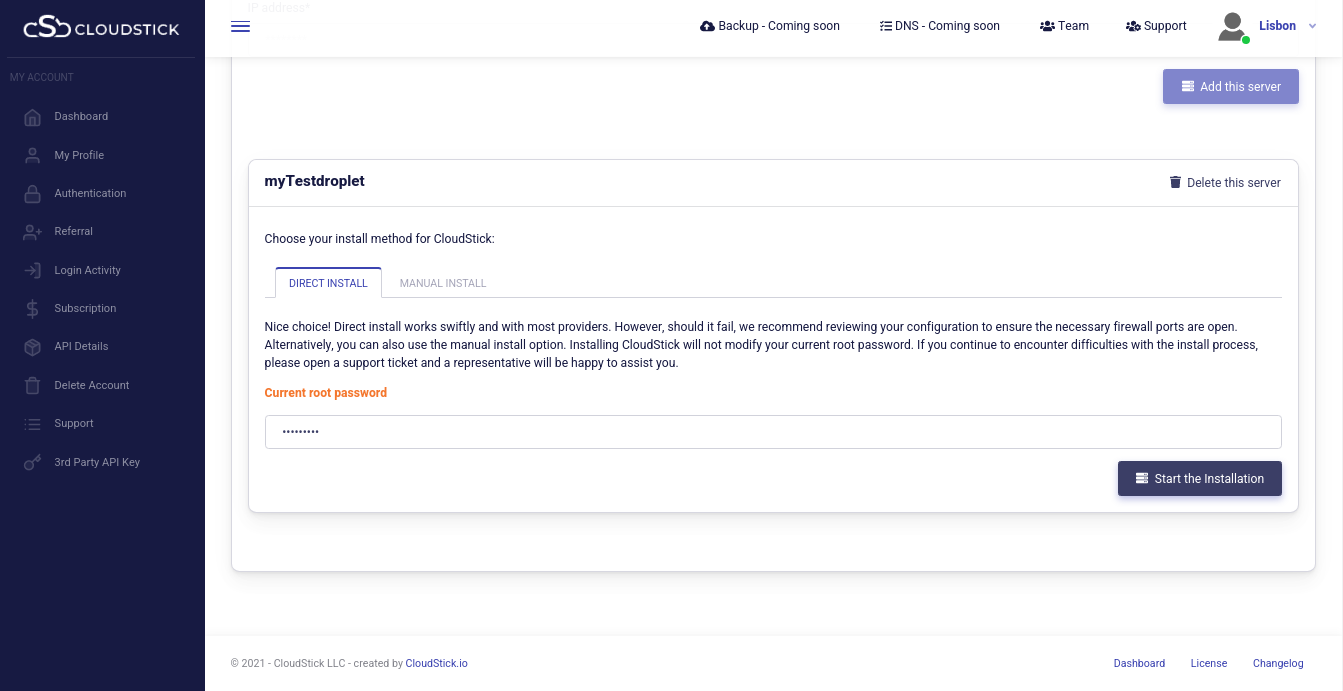Open Subscription dollar icon
Screen dimensions: 1343x691
pyautogui.click(x=33, y=308)
